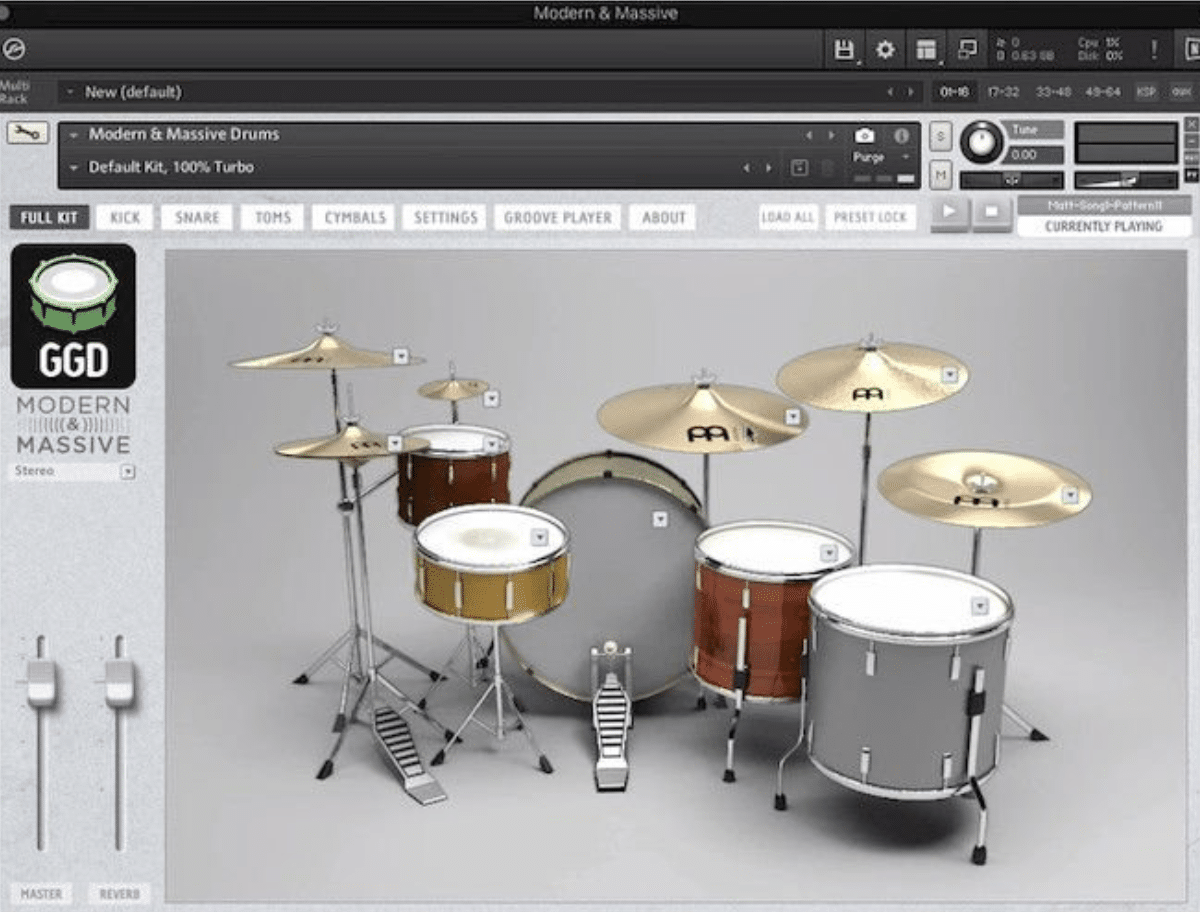Click the PV button on the instrument header edge
1200x912 pixels.
(x=1191, y=175)
